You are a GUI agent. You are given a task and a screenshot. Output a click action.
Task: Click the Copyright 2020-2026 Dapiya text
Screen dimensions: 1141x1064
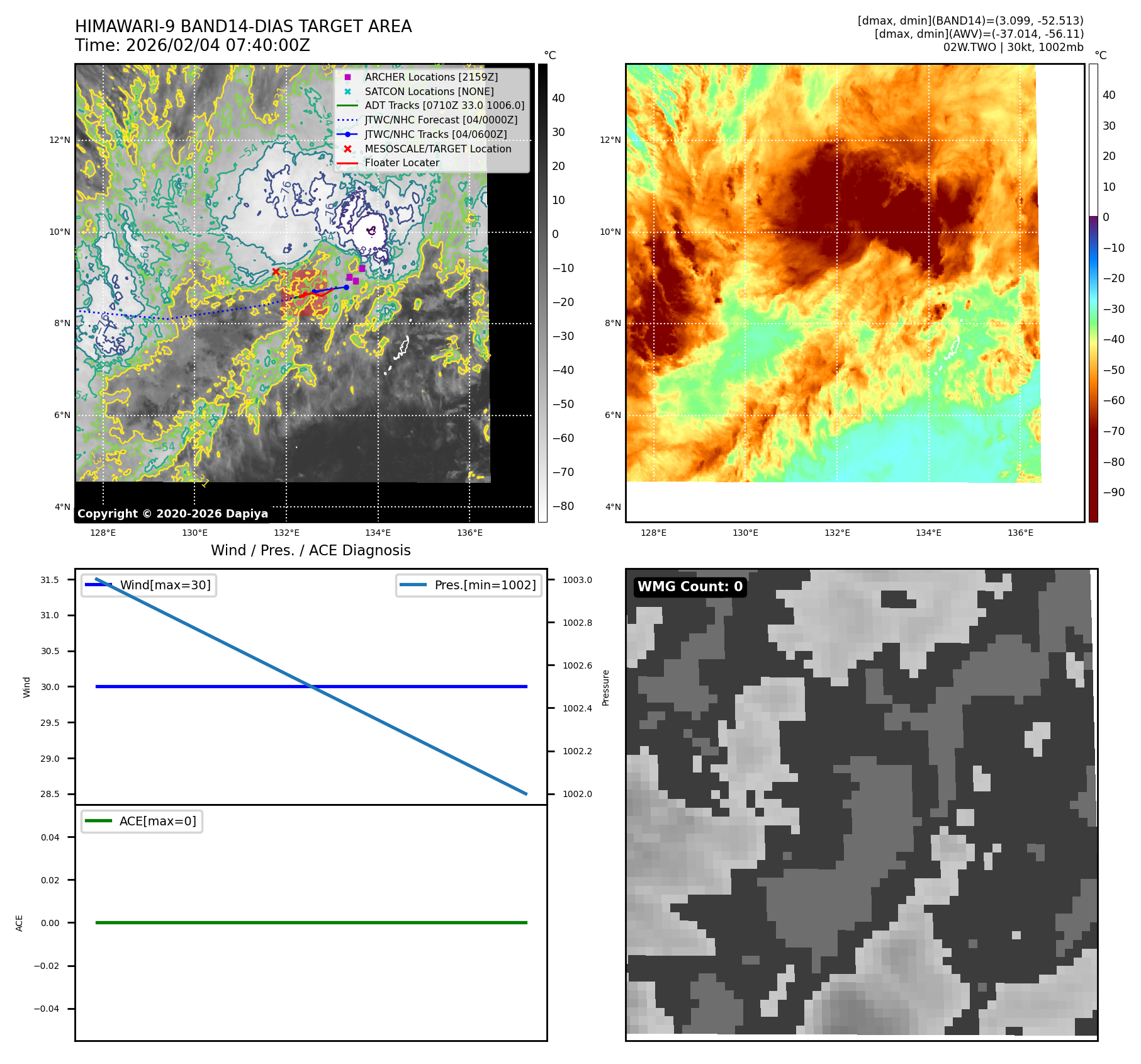172,514
